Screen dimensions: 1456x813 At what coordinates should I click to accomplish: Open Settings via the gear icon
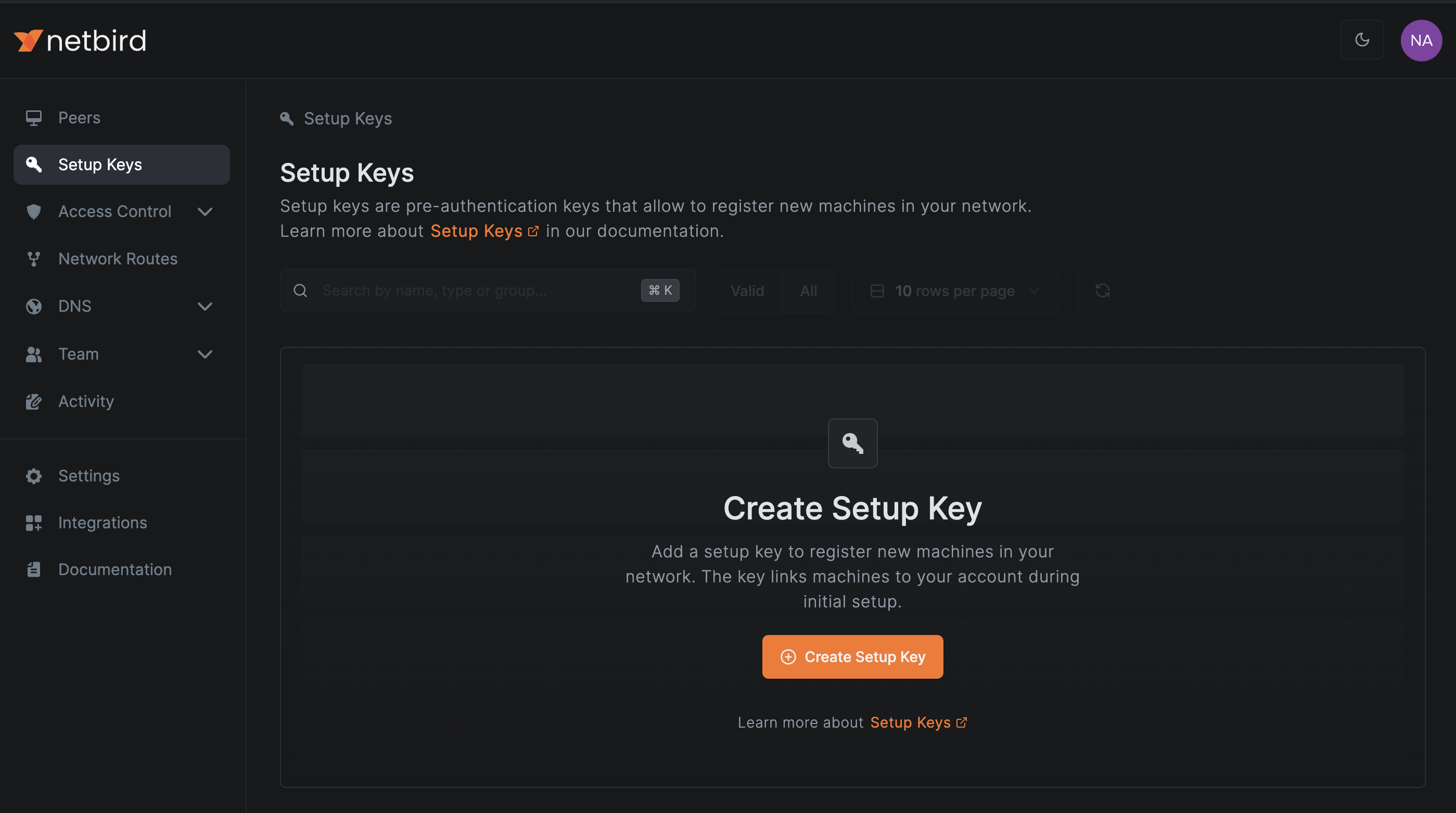click(34, 476)
